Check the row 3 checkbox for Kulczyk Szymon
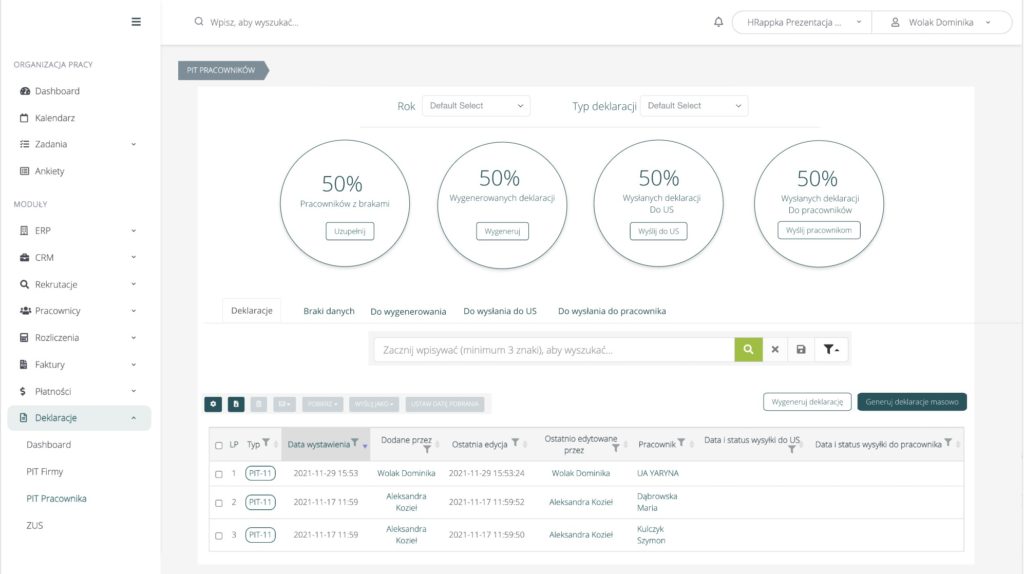This screenshot has width=1024, height=574. click(219, 535)
